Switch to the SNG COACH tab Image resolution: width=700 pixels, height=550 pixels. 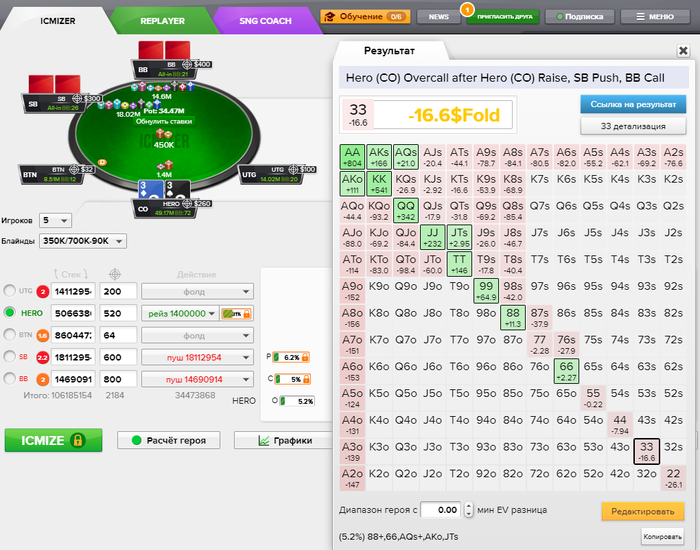click(265, 21)
